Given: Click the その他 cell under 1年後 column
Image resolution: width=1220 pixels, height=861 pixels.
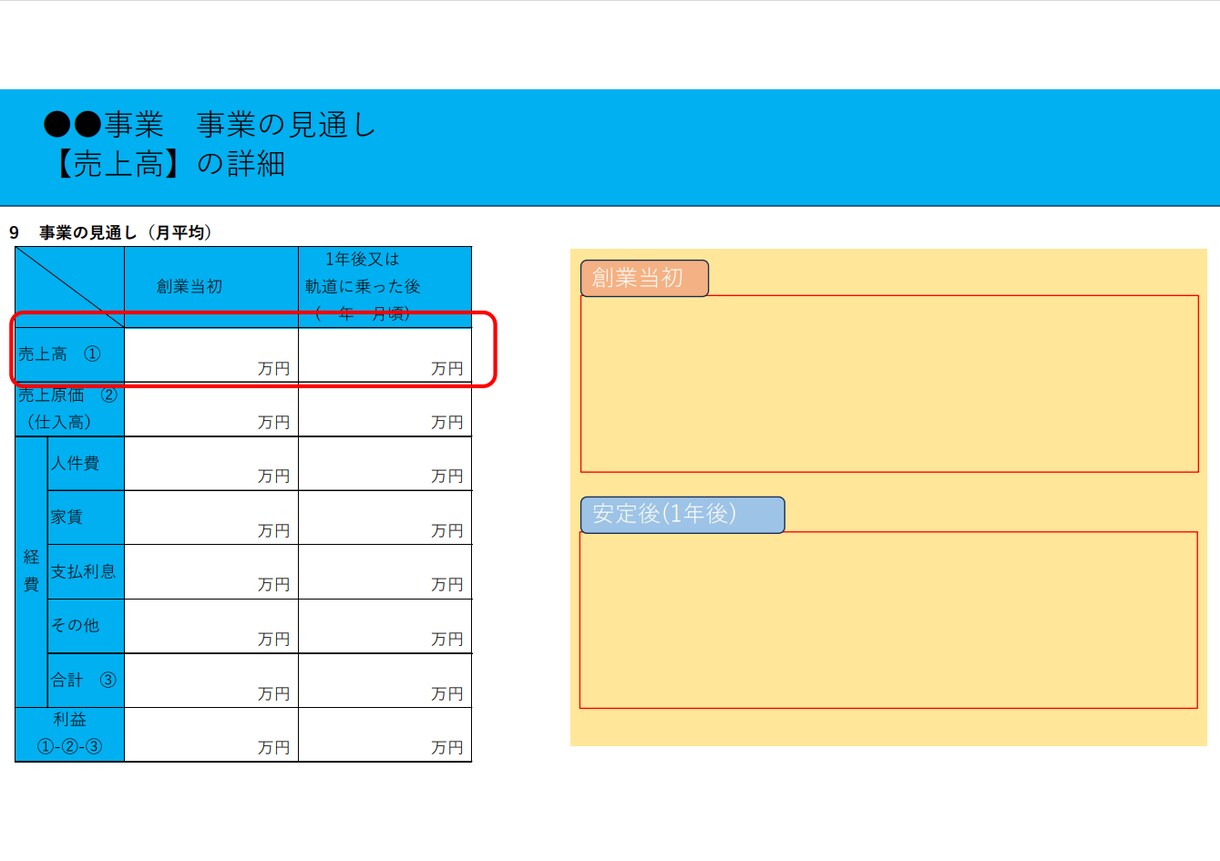Looking at the screenshot, I should [x=385, y=626].
